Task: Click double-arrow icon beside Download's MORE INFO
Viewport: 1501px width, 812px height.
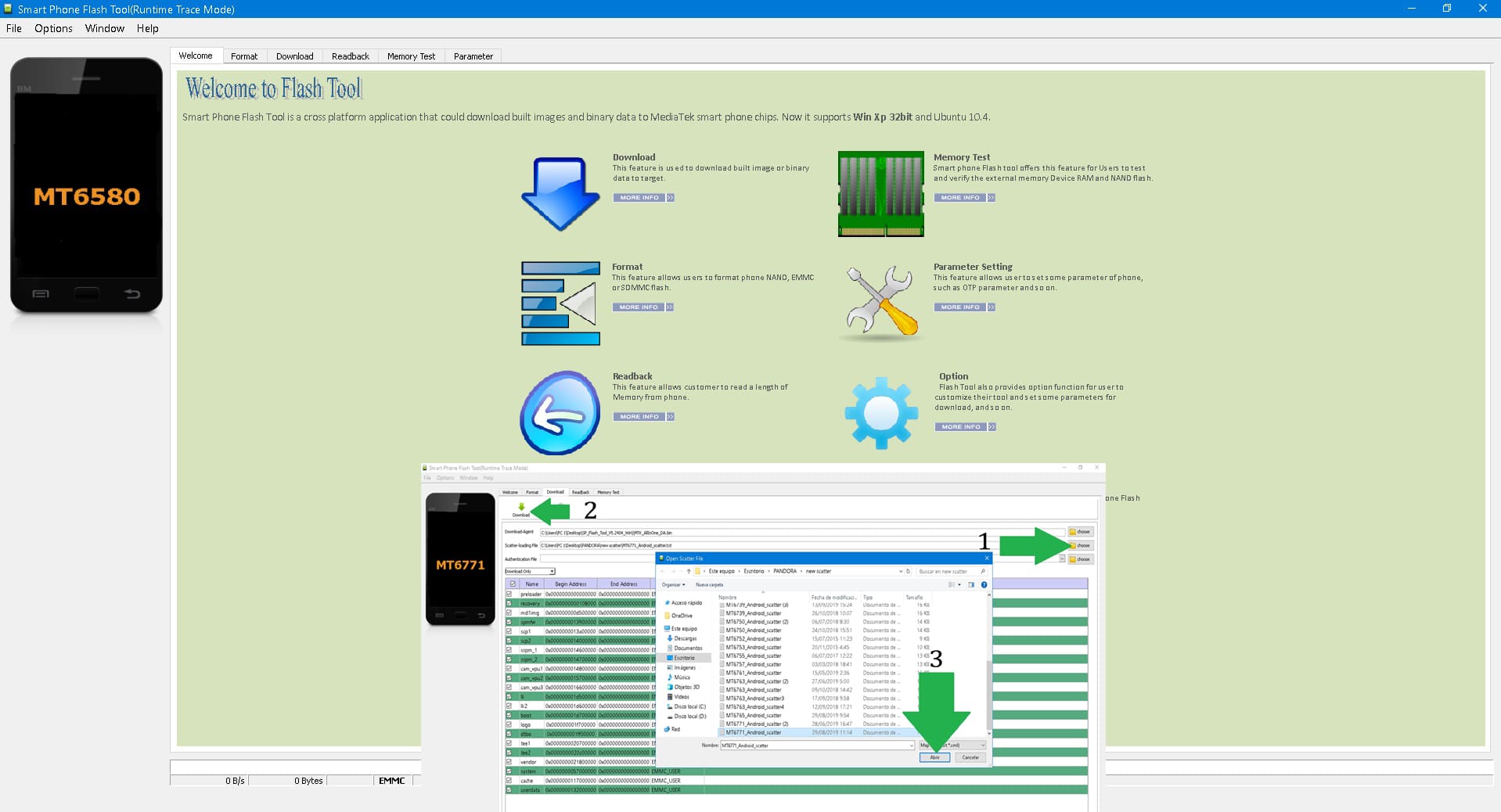Action: pyautogui.click(x=671, y=198)
